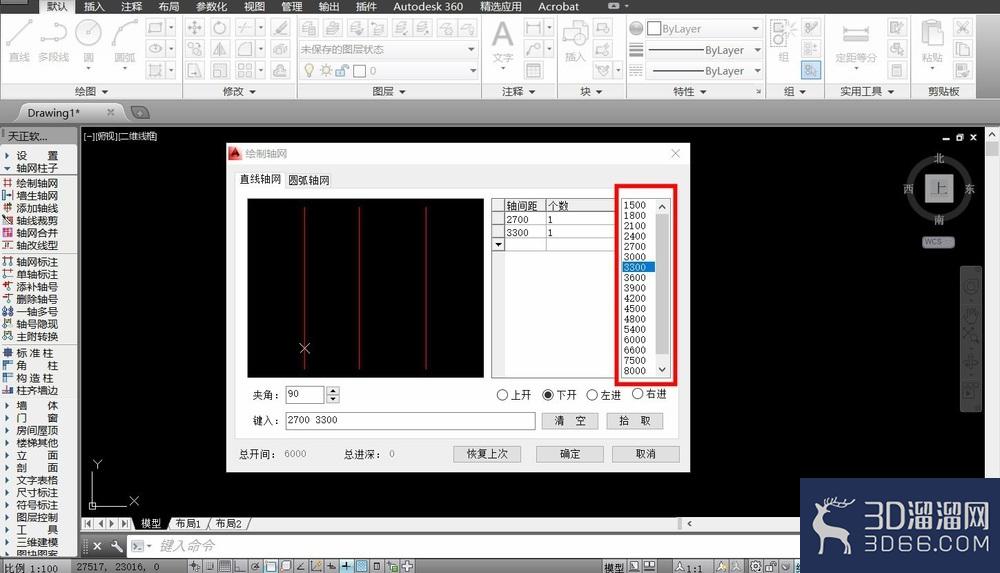Click the 确定 button
This screenshot has height=573, width=1000.
point(570,454)
